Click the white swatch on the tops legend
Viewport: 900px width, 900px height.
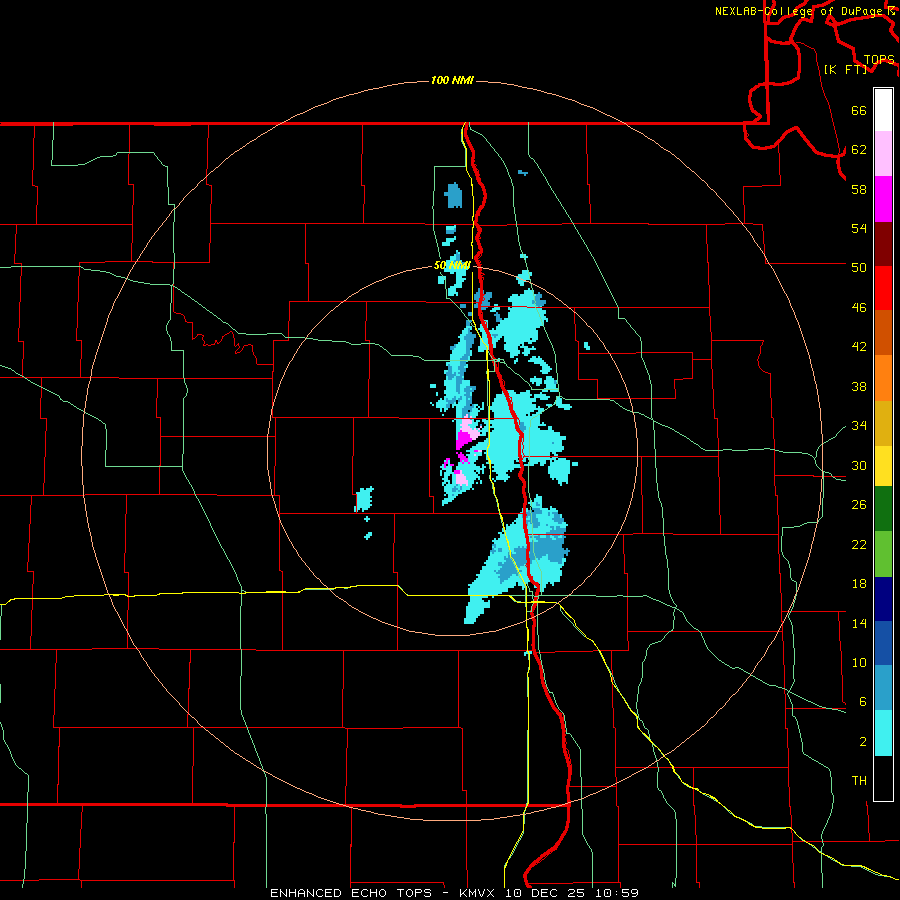coord(883,110)
